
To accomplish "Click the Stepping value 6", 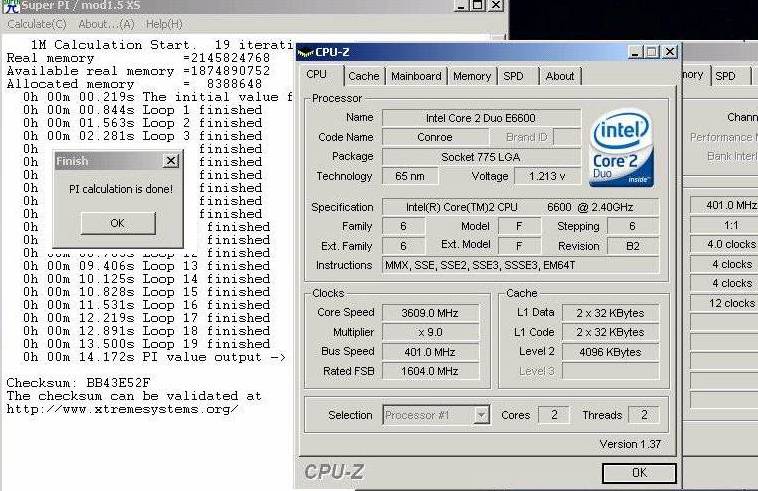I will (x=633, y=226).
